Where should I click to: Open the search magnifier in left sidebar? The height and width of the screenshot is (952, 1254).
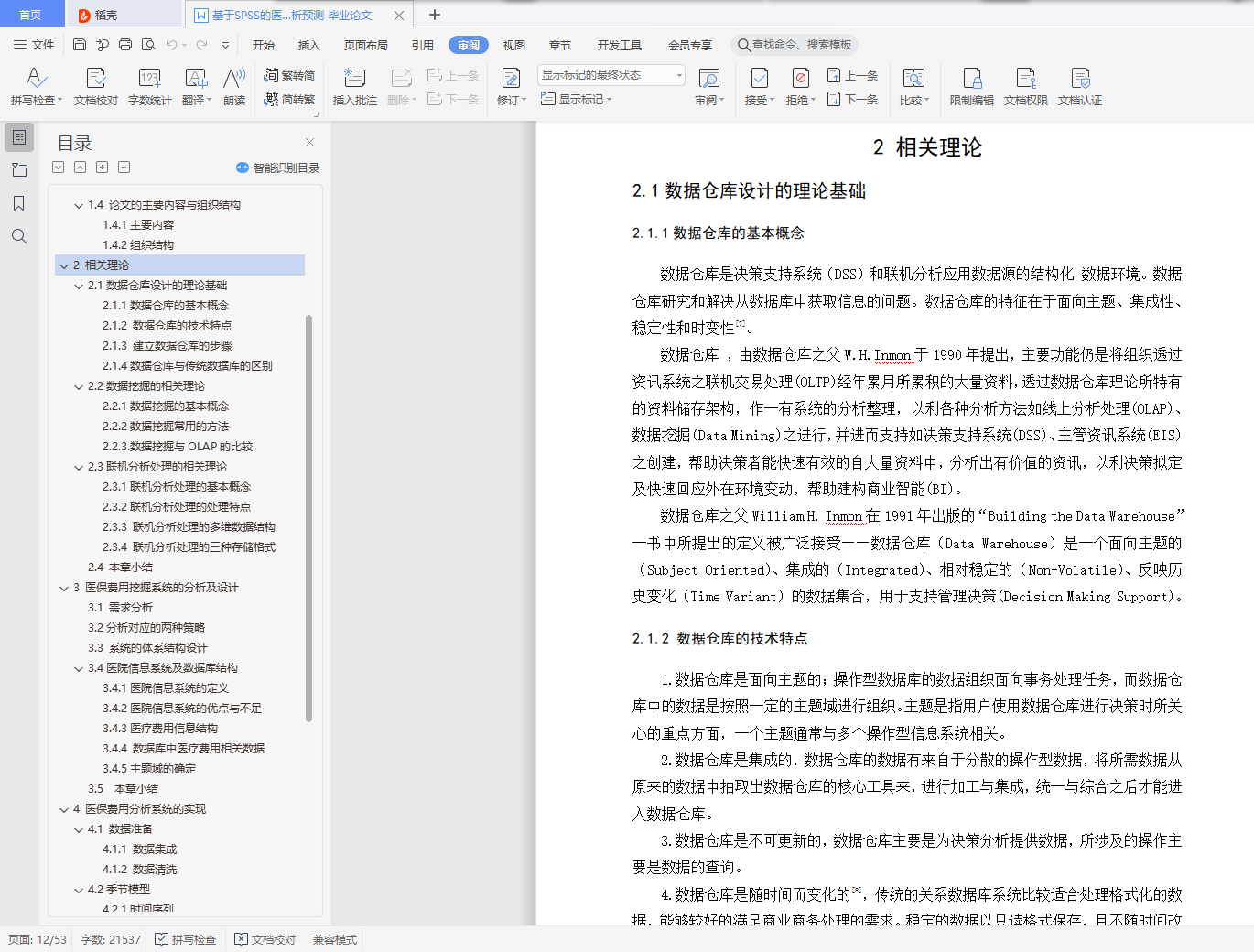click(x=19, y=236)
